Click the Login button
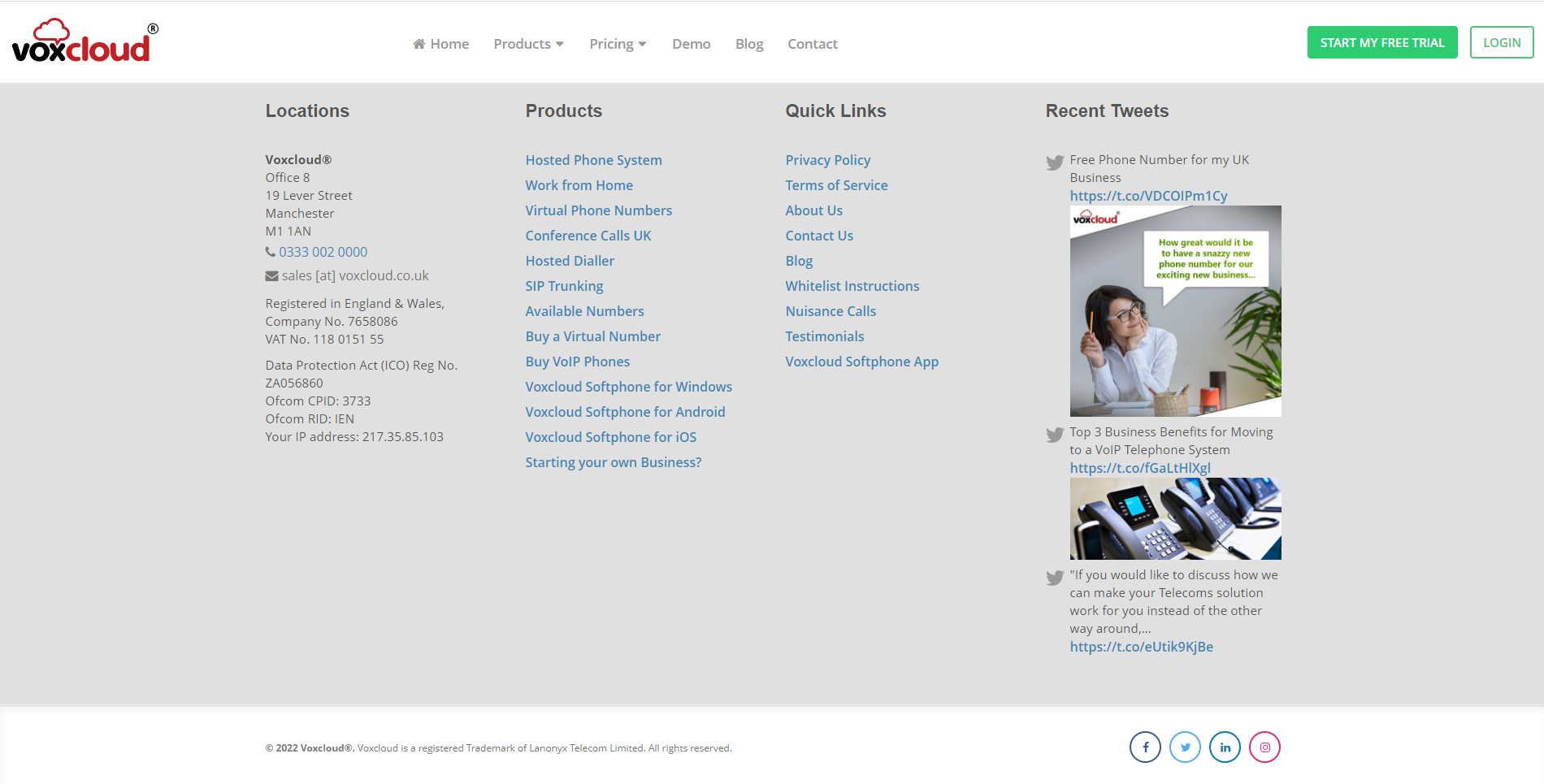This screenshot has height=784, width=1544. click(1501, 42)
